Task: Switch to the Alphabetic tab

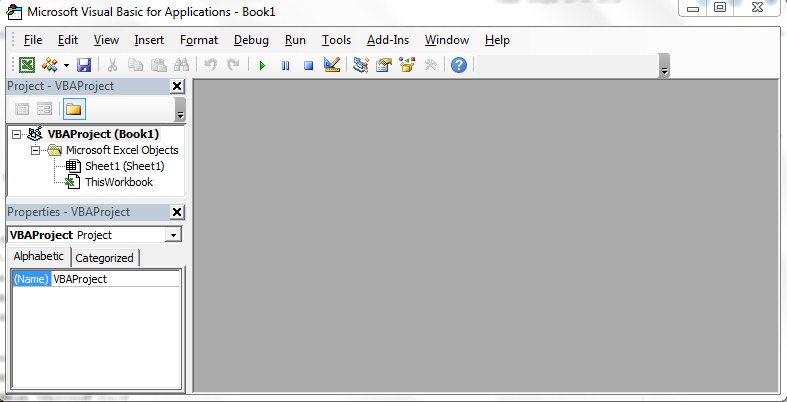Action: (x=39, y=256)
